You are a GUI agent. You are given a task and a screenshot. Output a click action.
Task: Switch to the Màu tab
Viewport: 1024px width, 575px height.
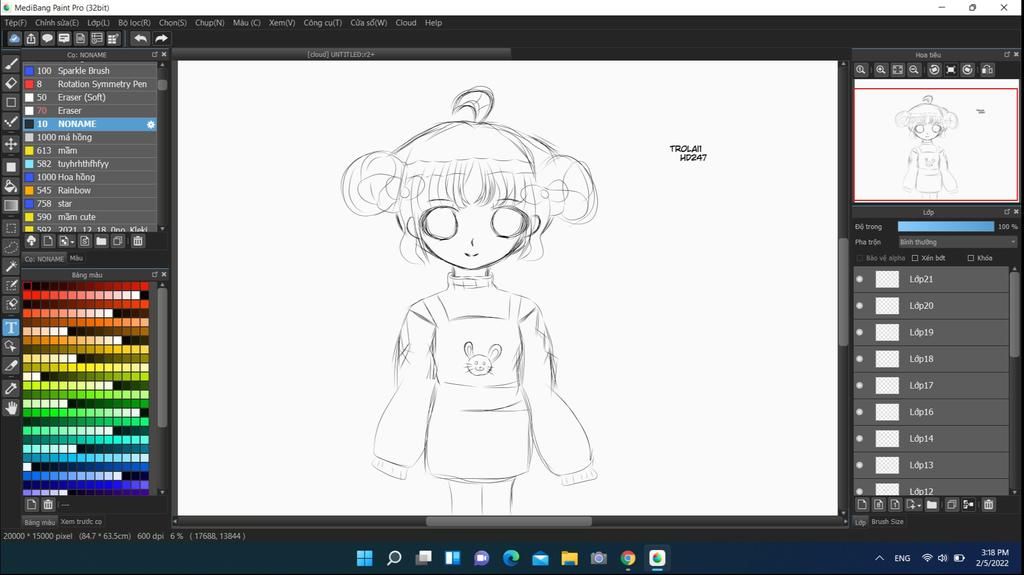pos(76,258)
